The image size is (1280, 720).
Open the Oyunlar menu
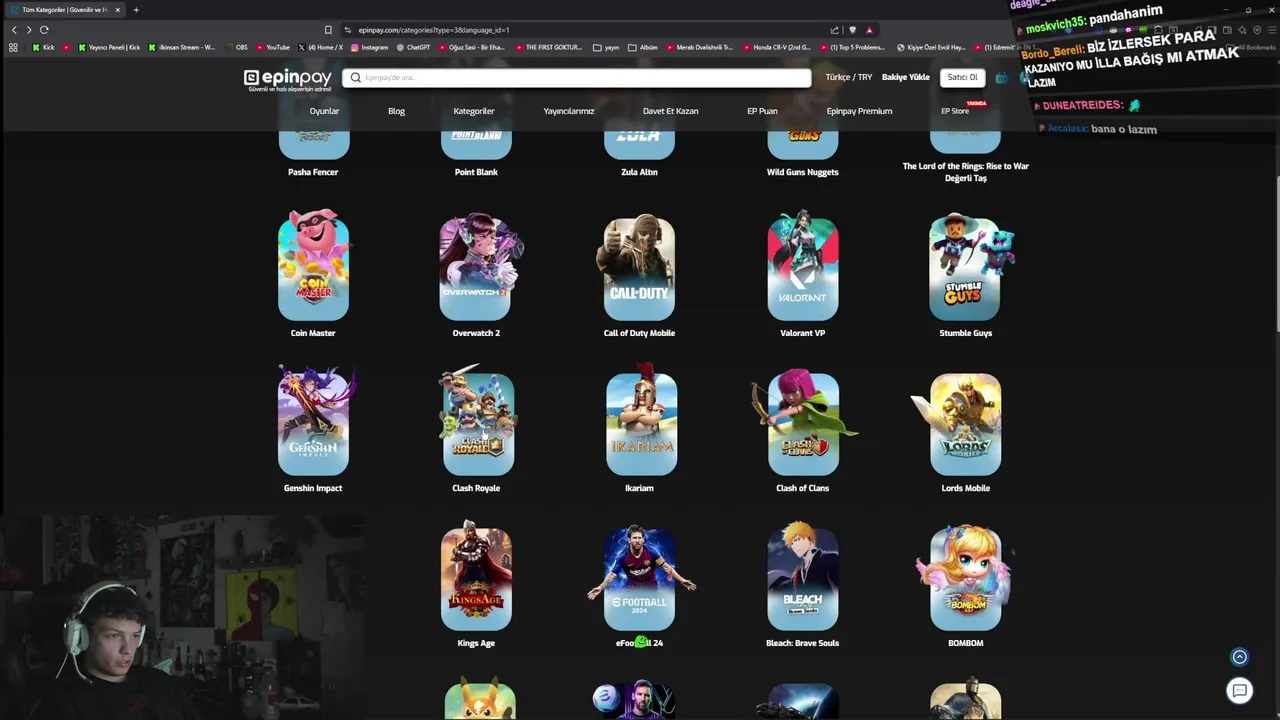point(324,111)
